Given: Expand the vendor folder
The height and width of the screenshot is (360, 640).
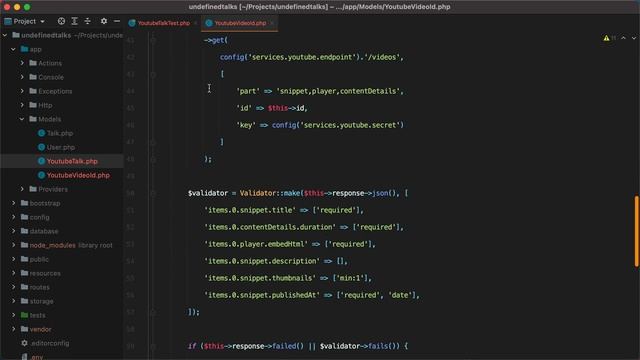Looking at the screenshot, I should click(x=14, y=329).
